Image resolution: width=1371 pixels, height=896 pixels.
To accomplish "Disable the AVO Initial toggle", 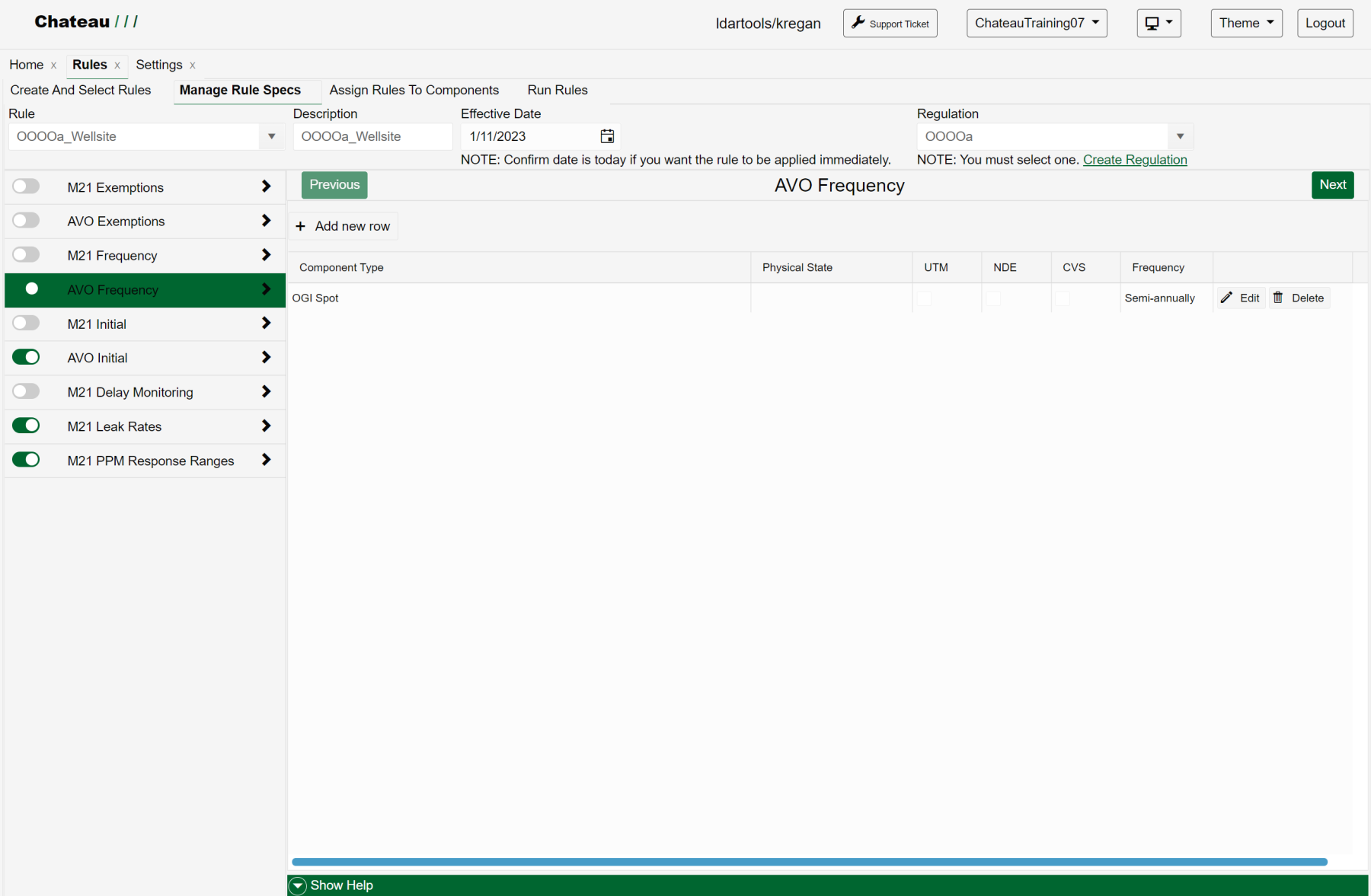I will pyautogui.click(x=26, y=357).
